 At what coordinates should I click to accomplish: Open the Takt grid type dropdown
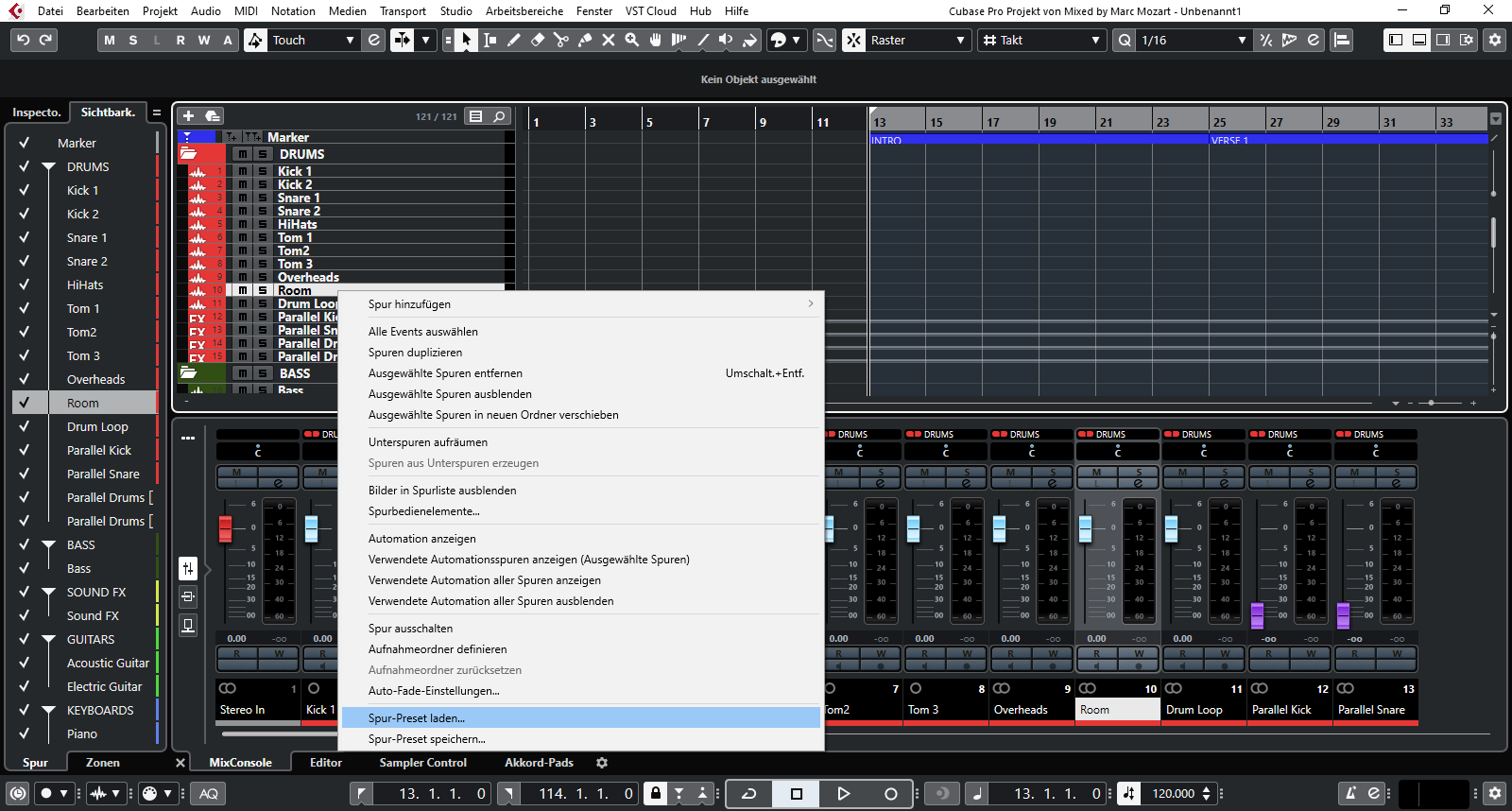1041,40
